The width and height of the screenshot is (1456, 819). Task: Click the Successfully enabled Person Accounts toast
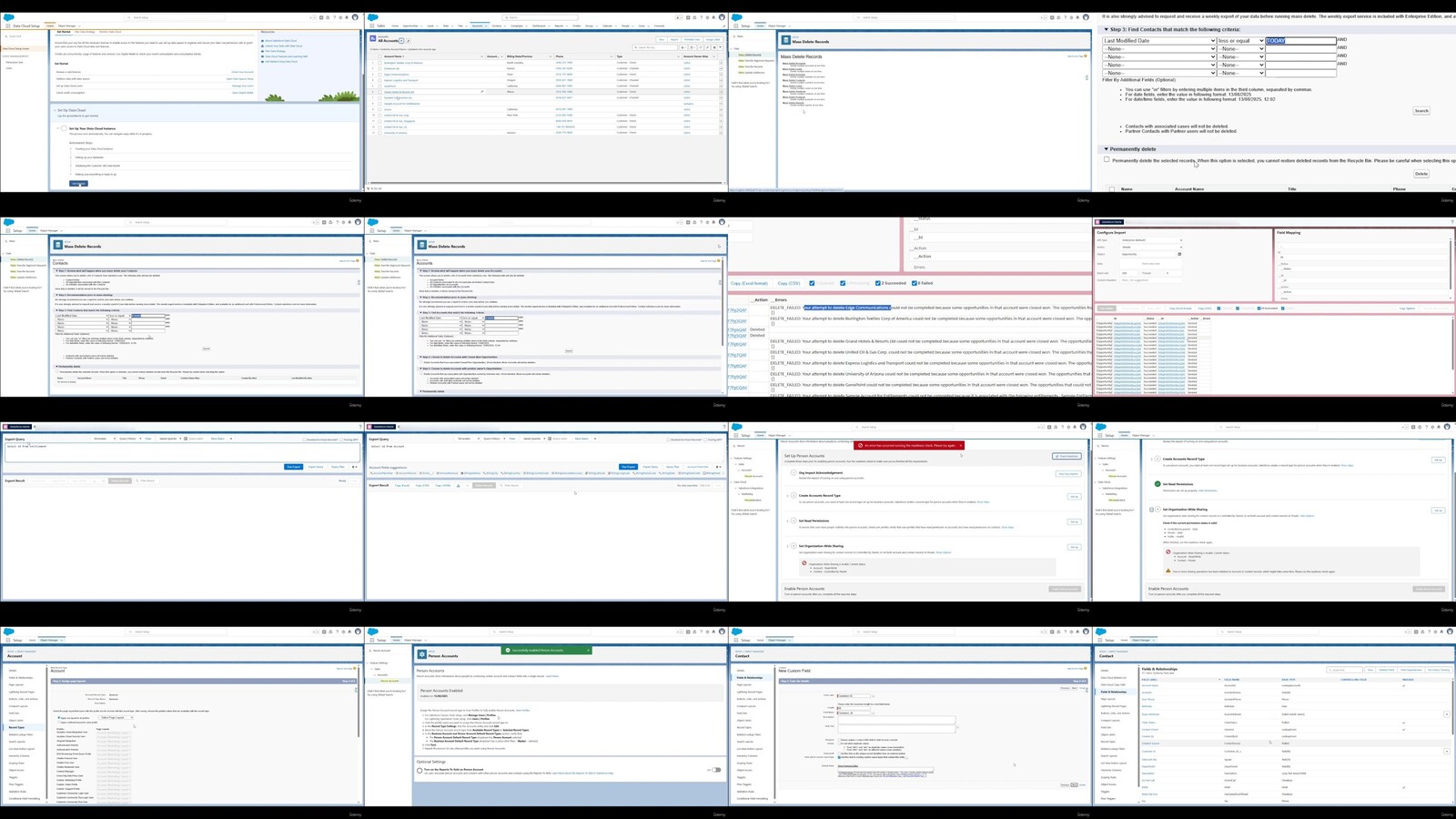[x=547, y=651]
